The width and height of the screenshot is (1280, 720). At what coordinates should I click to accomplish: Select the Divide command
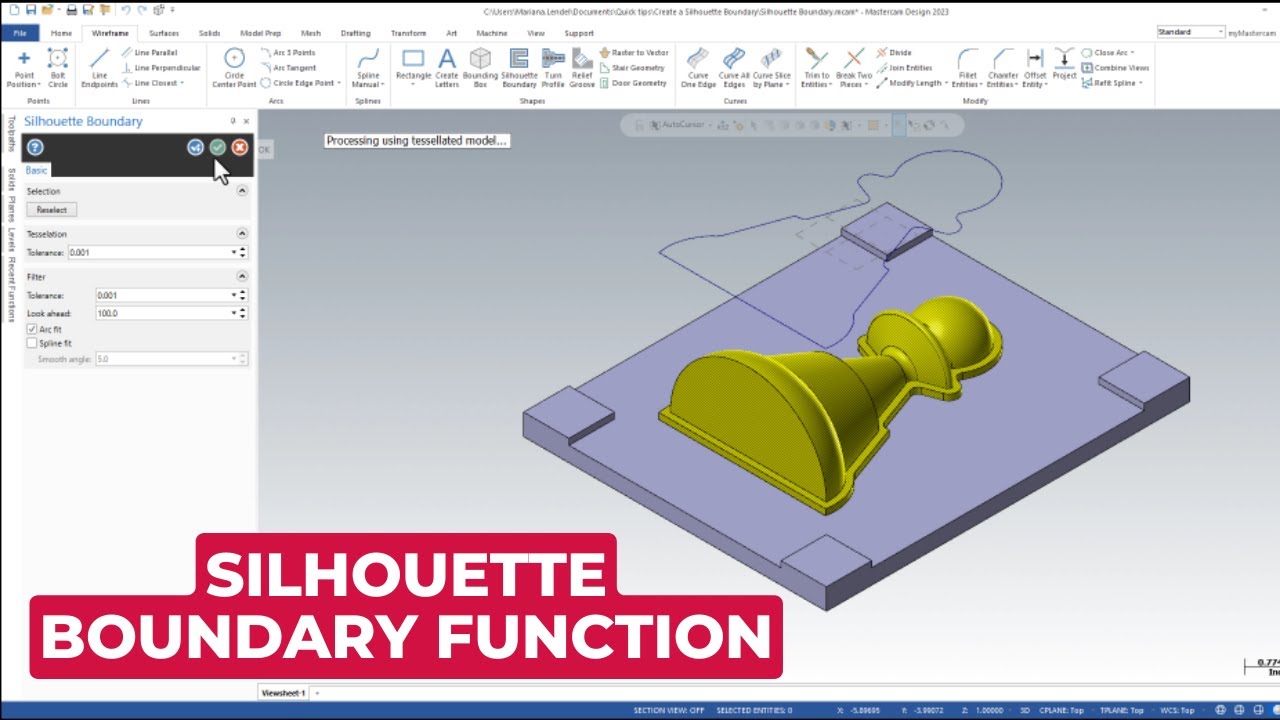(893, 52)
